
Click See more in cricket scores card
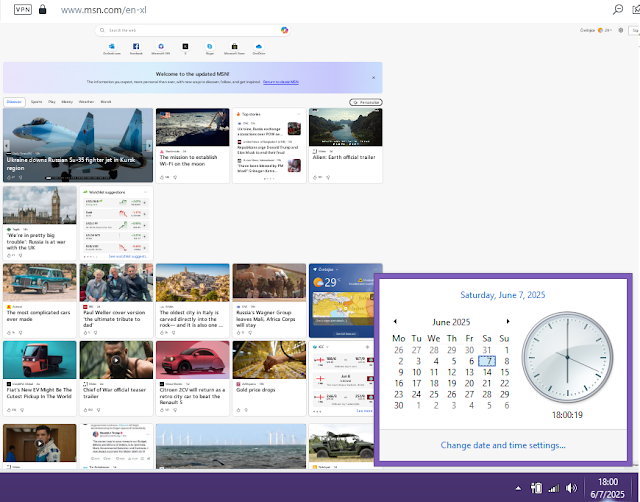tap(364, 411)
